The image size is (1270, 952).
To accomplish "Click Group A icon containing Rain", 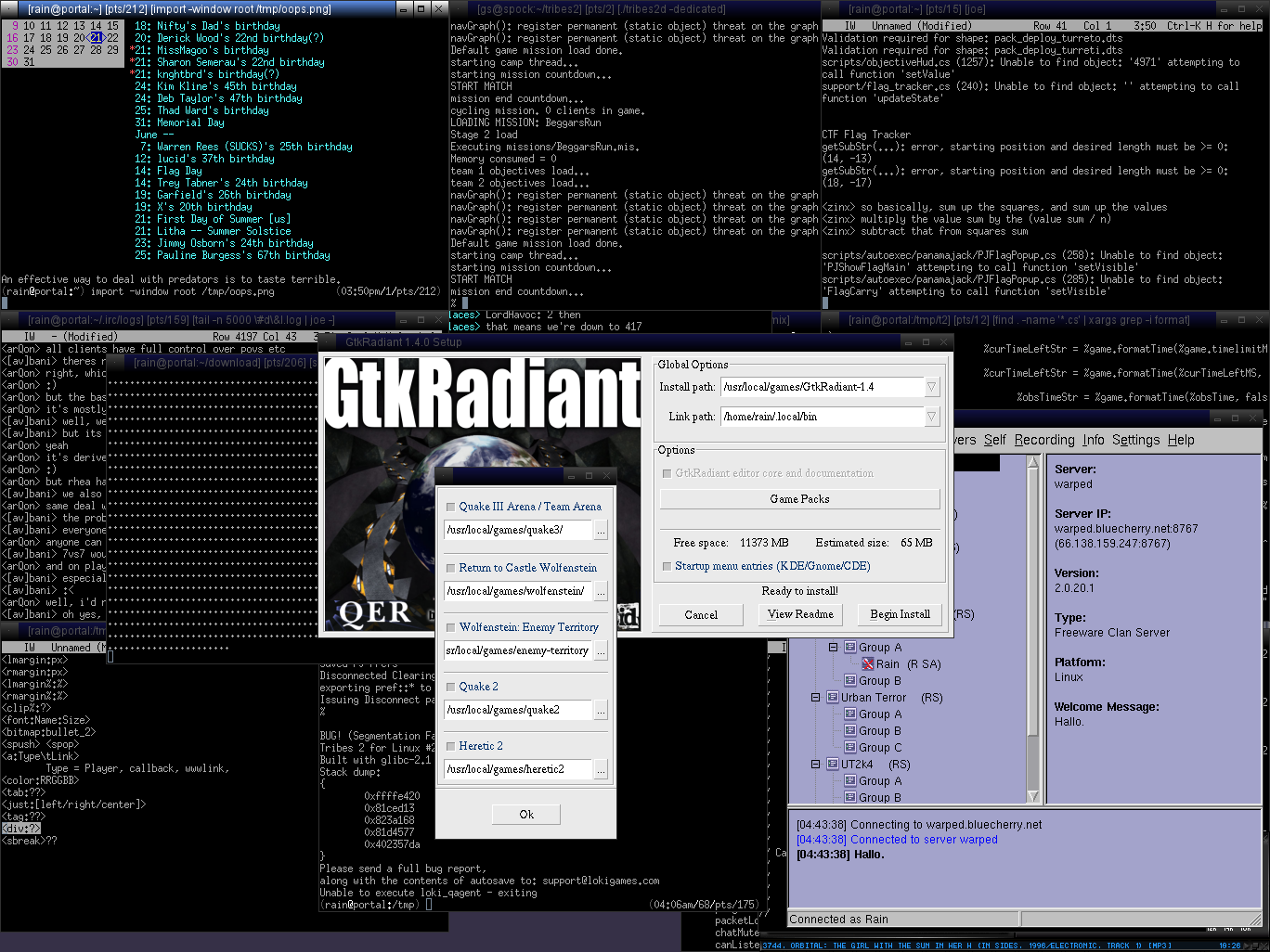I will click(x=850, y=647).
